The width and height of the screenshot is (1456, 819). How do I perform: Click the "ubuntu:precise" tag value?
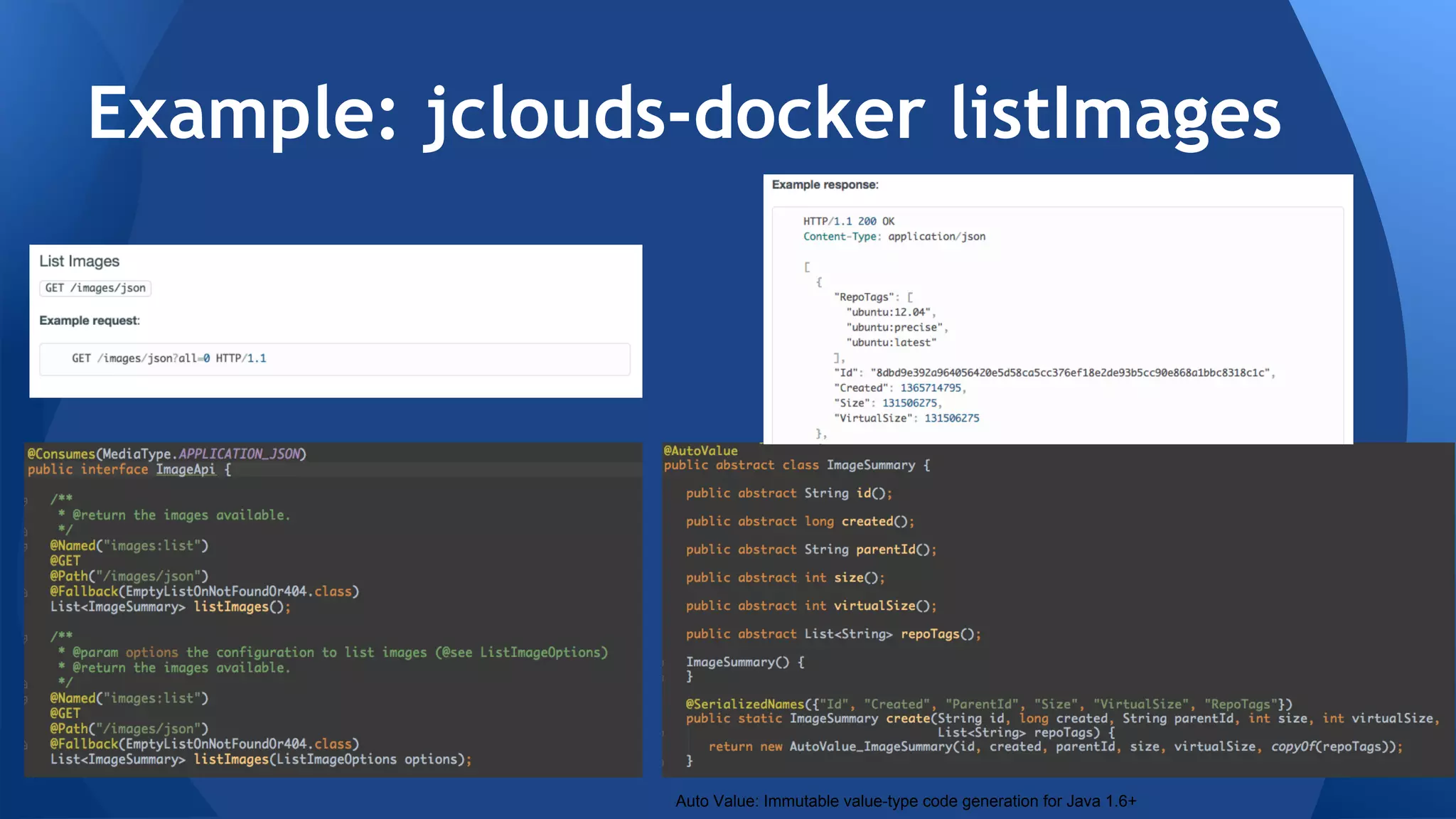point(897,328)
